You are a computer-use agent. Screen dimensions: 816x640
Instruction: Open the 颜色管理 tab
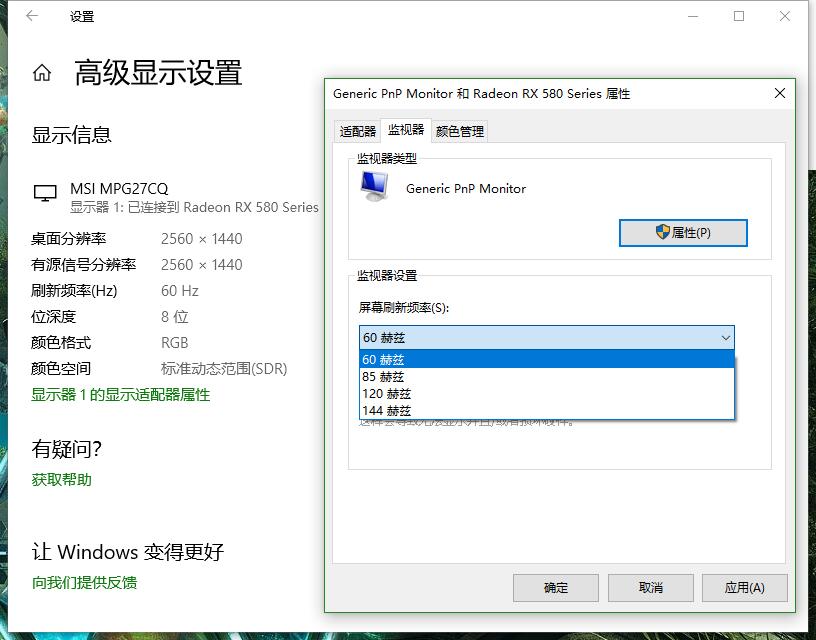pyautogui.click(x=461, y=130)
